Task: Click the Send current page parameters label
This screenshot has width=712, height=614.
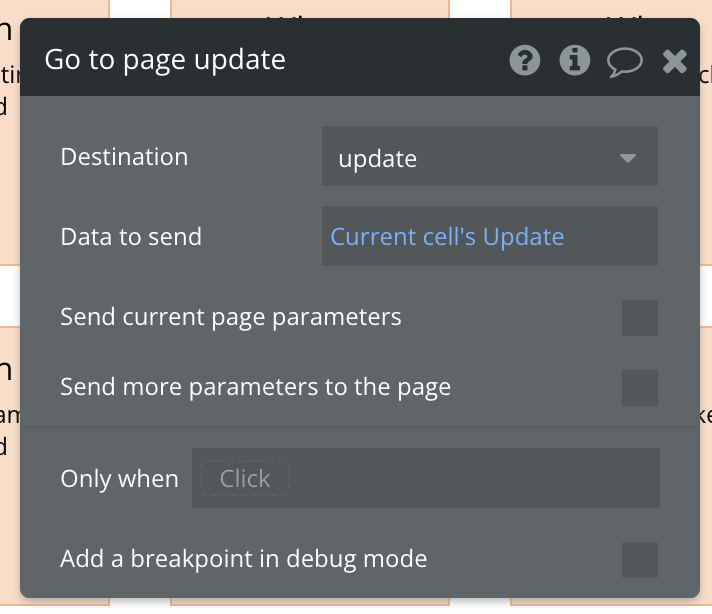Action: 231,317
